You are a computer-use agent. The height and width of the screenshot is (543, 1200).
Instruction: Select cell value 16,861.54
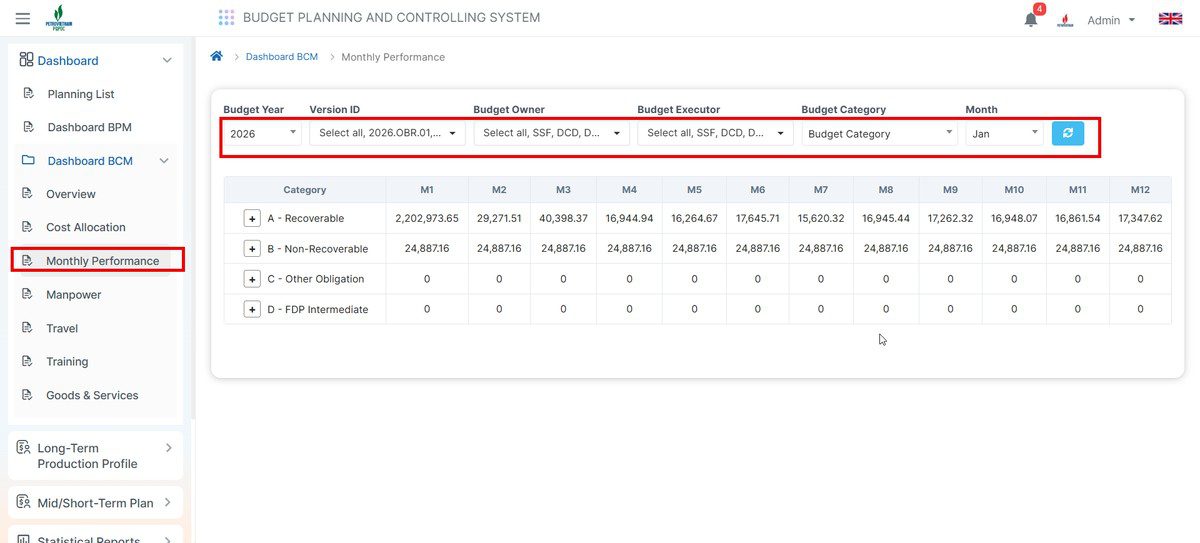(1077, 218)
